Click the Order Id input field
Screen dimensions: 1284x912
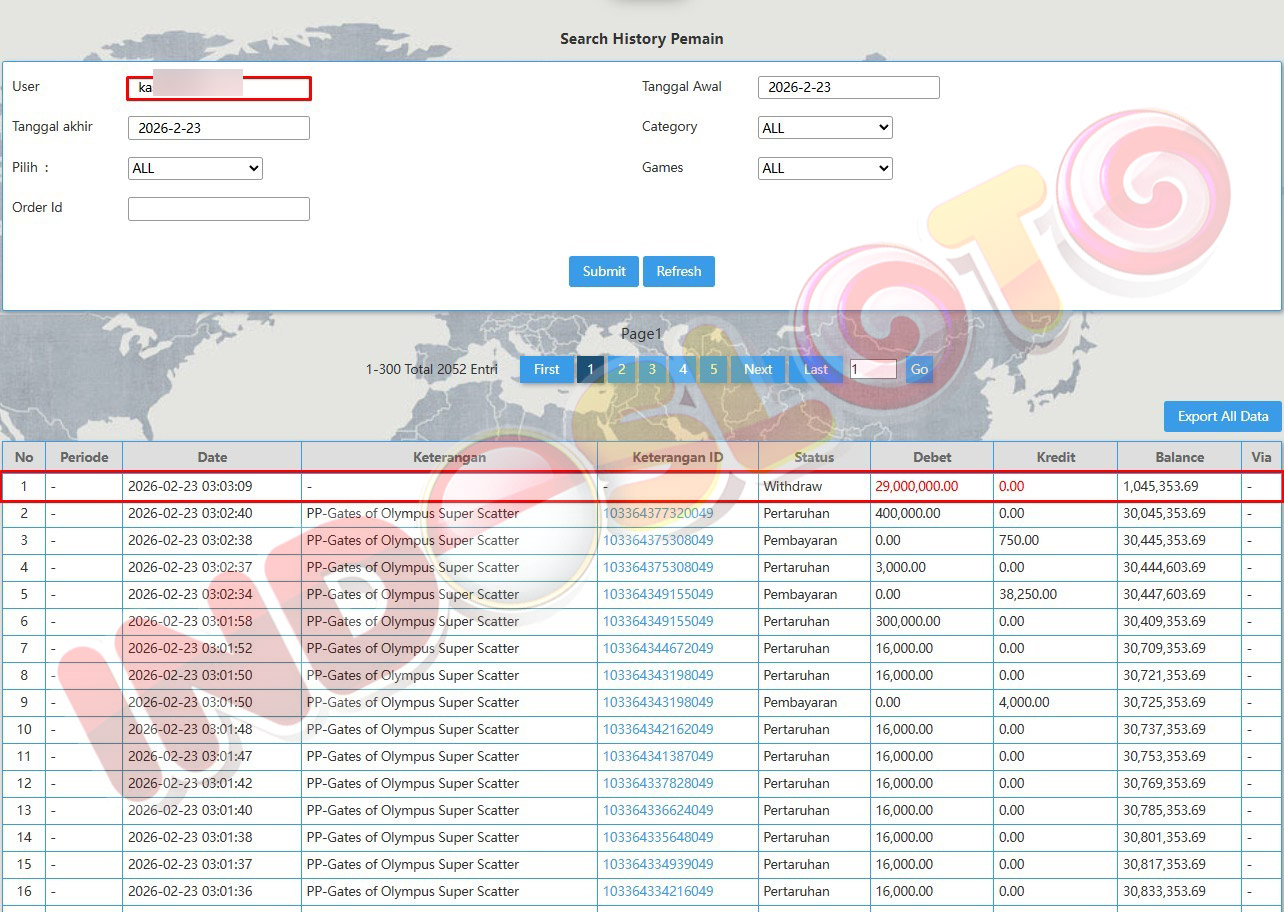pos(219,209)
